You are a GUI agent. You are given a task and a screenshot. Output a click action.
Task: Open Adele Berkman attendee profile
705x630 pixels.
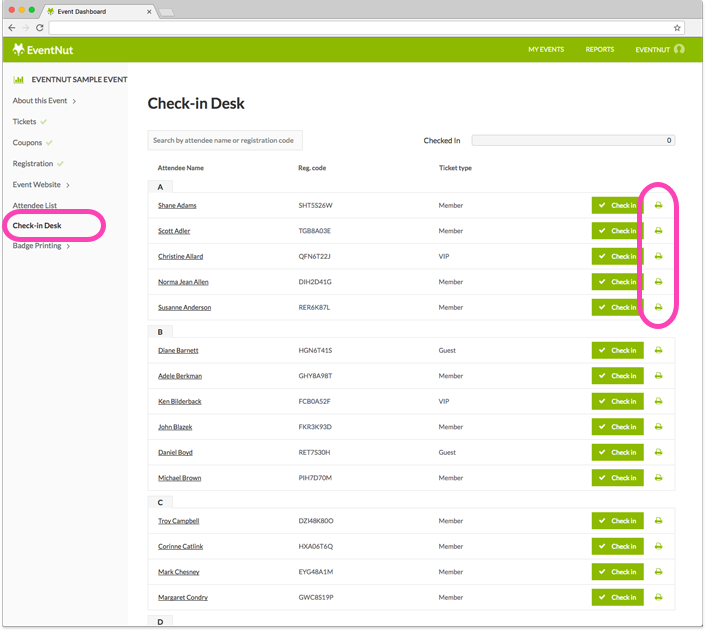point(180,376)
